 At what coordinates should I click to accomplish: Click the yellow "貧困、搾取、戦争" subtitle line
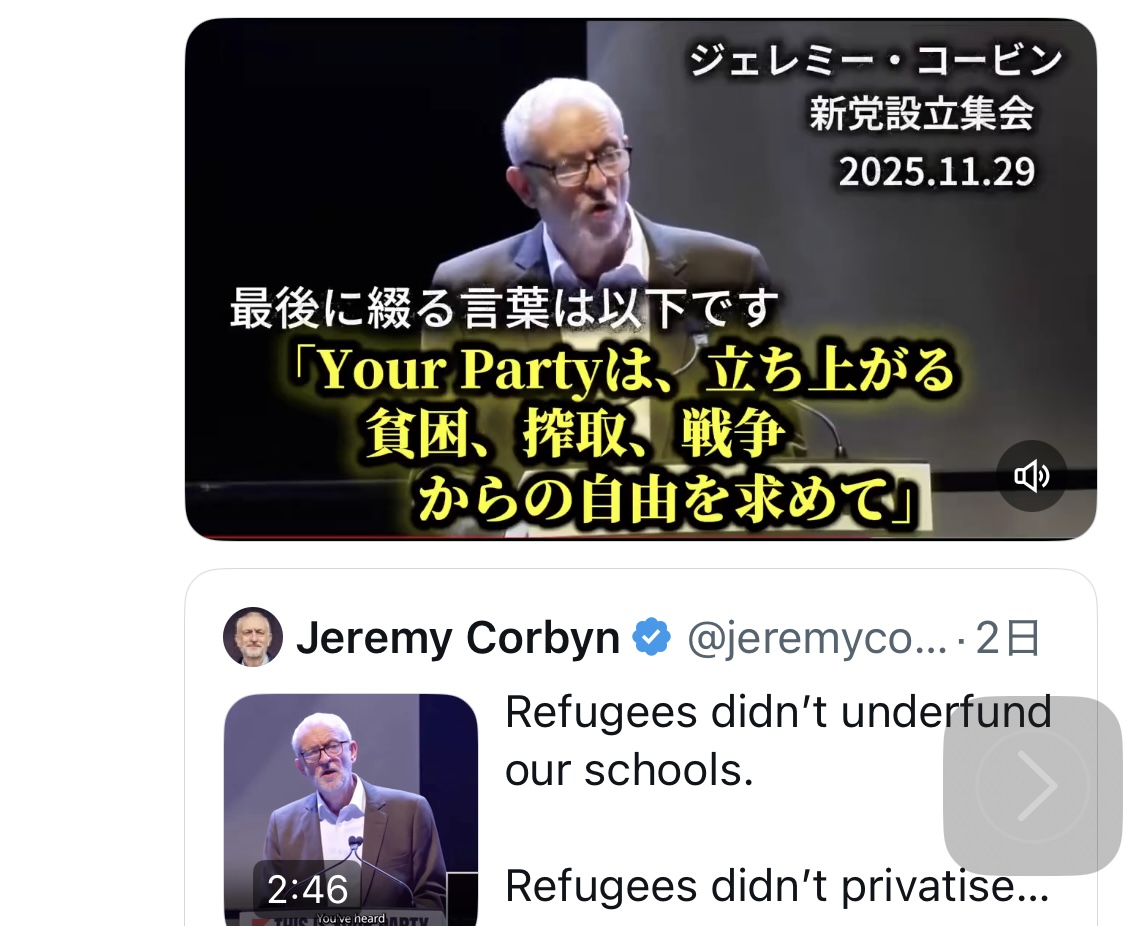click(x=575, y=436)
